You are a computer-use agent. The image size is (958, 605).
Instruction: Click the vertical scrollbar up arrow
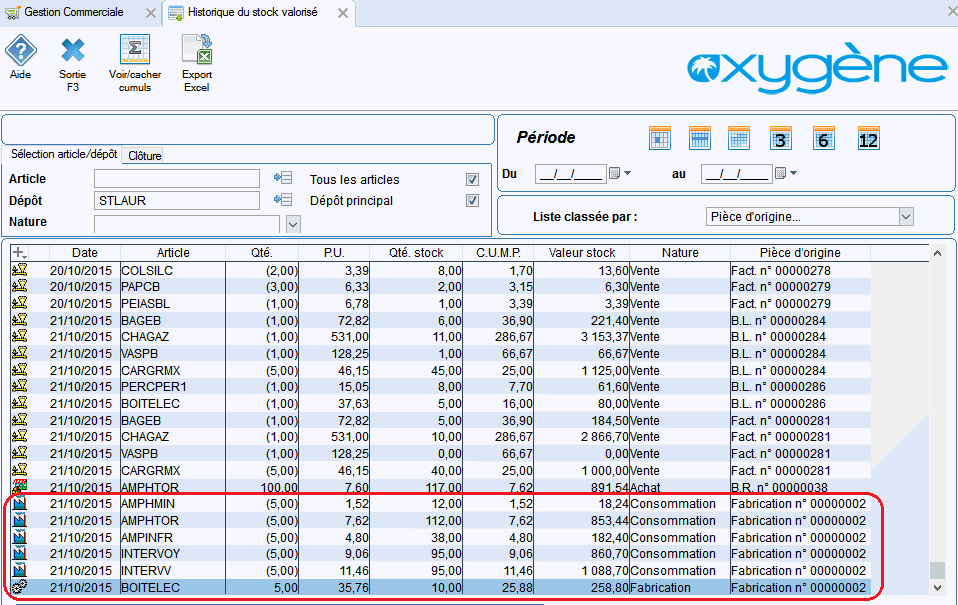tap(937, 253)
